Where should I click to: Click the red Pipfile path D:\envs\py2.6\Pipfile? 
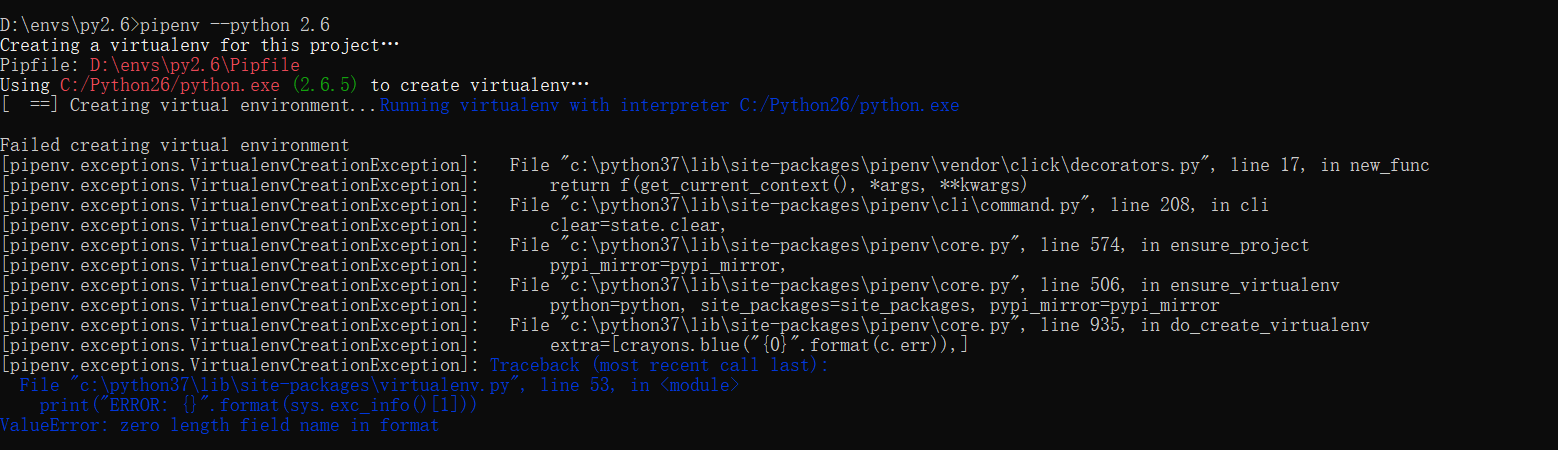click(195, 65)
